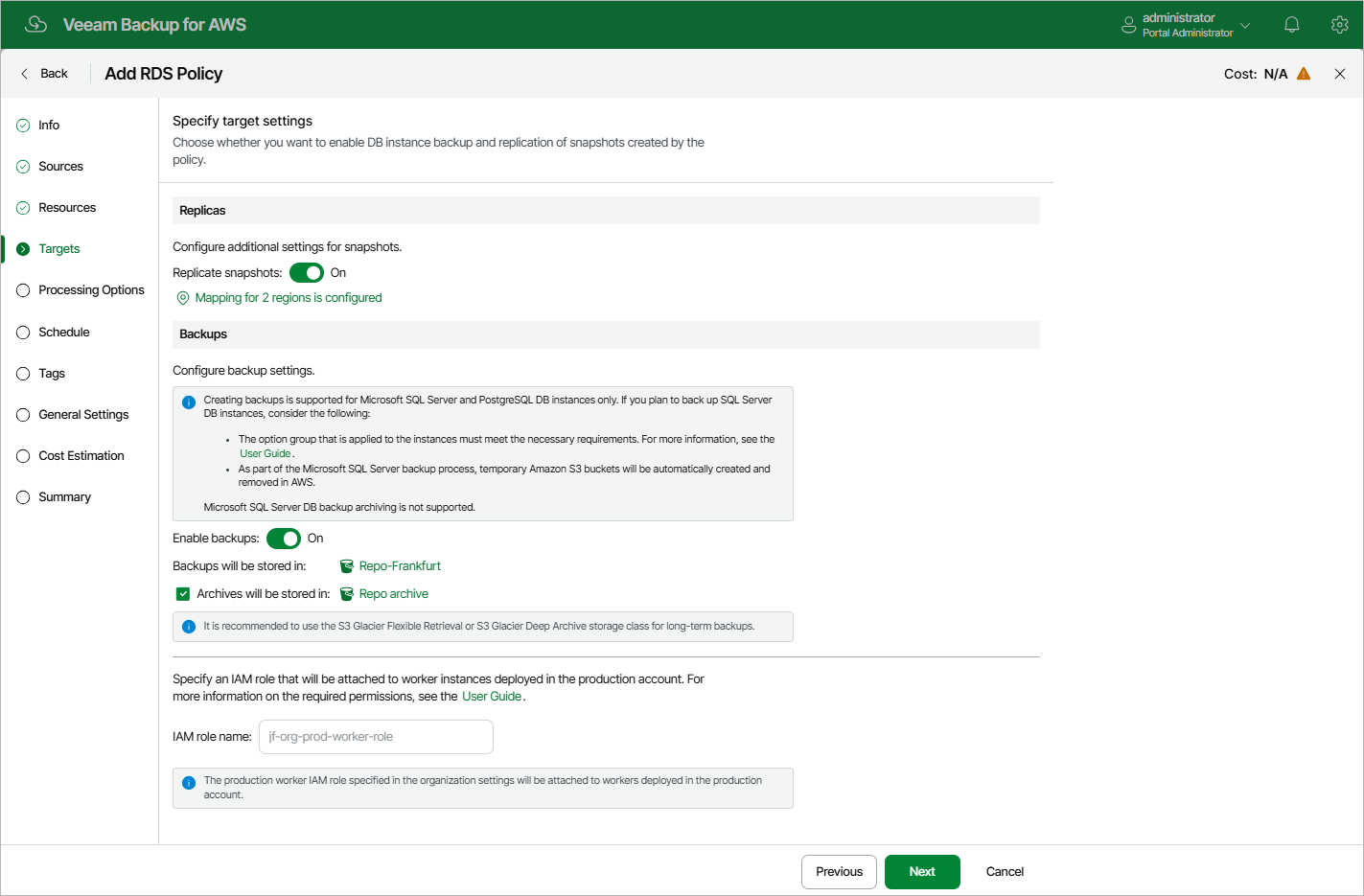Go back using the Back button

pos(44,74)
